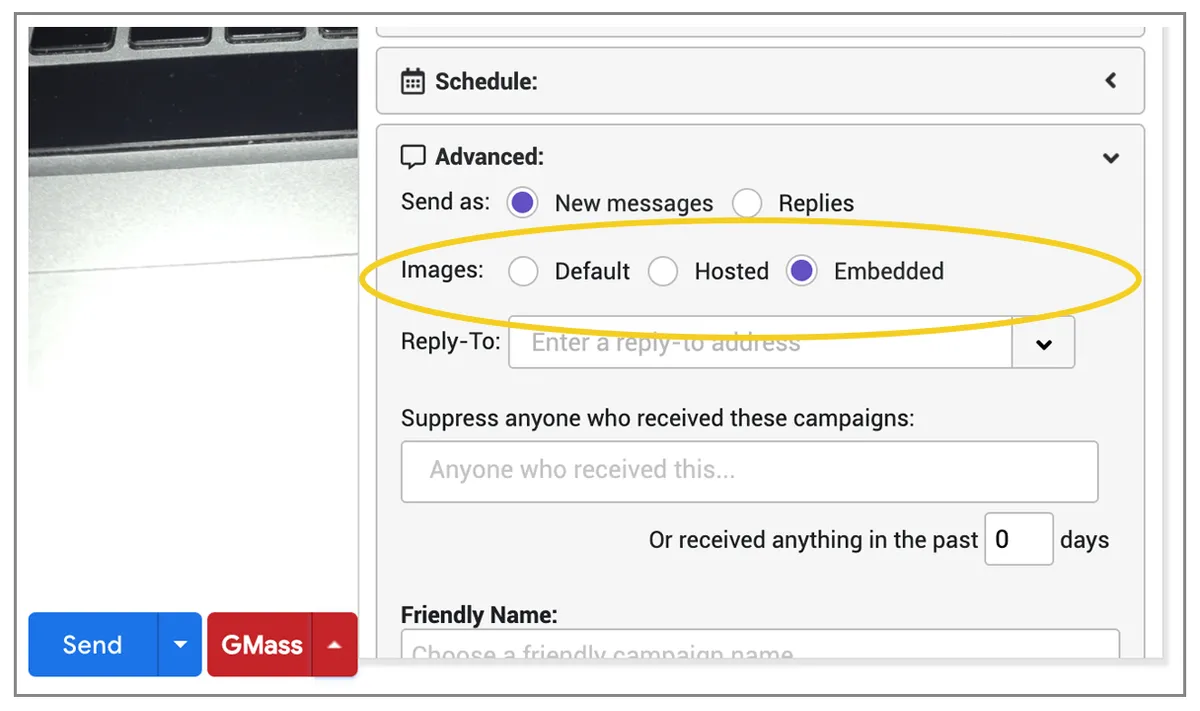Collapse the Advanced section chevron
The width and height of the screenshot is (1200, 711).
pos(1110,158)
